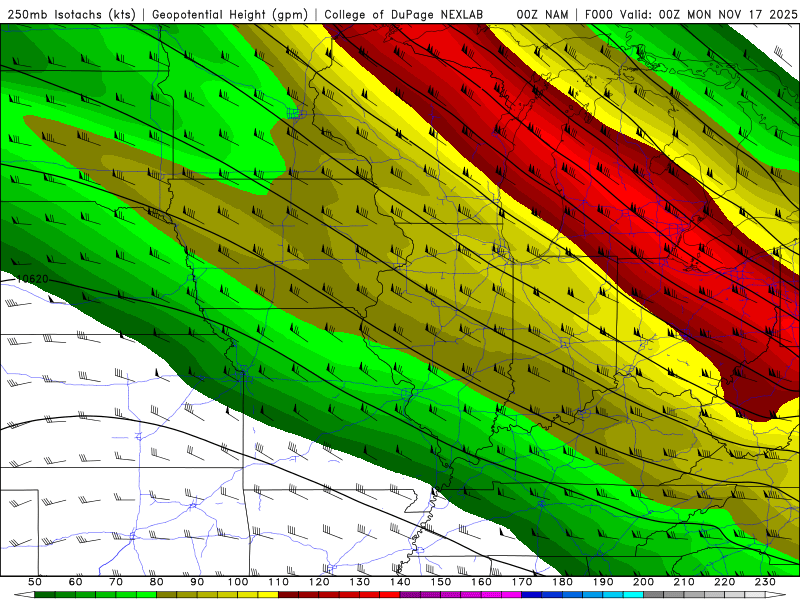Screen dimensions: 800x600
Task: Click the legend value 100
Action: (x=238, y=582)
